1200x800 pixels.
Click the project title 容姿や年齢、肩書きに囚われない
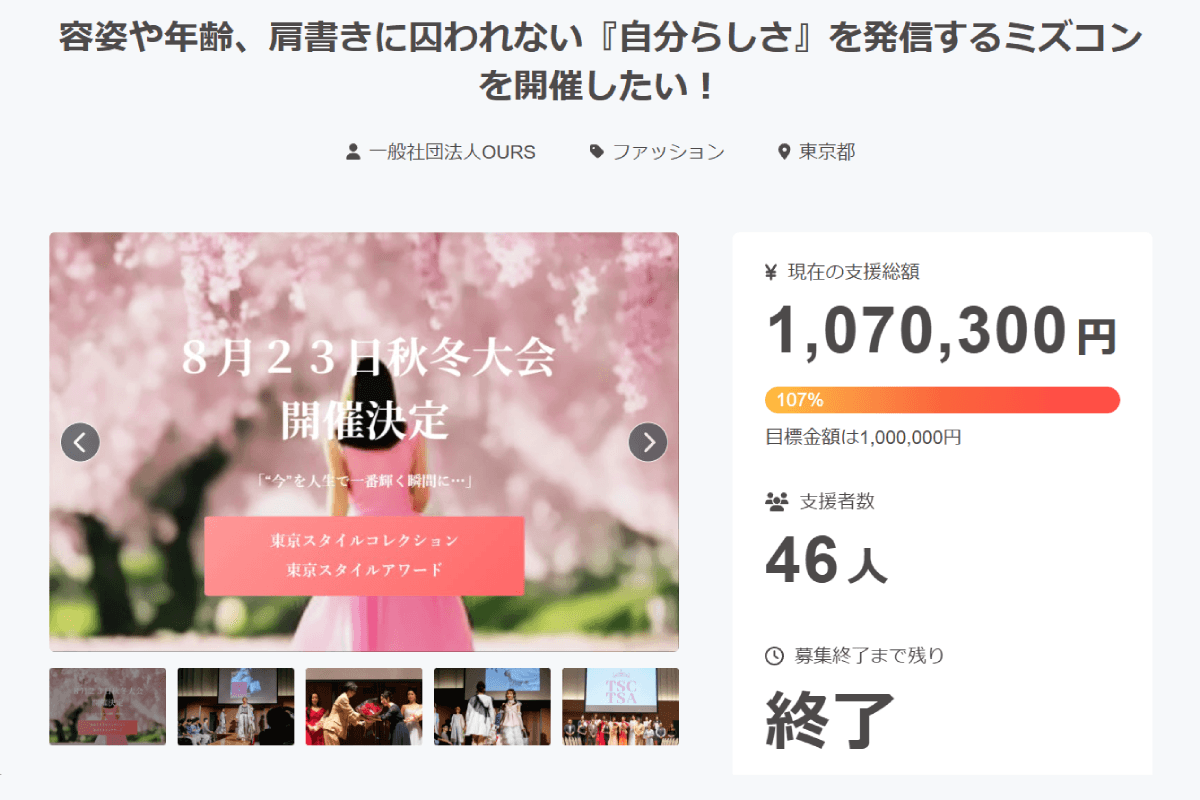tap(600, 62)
